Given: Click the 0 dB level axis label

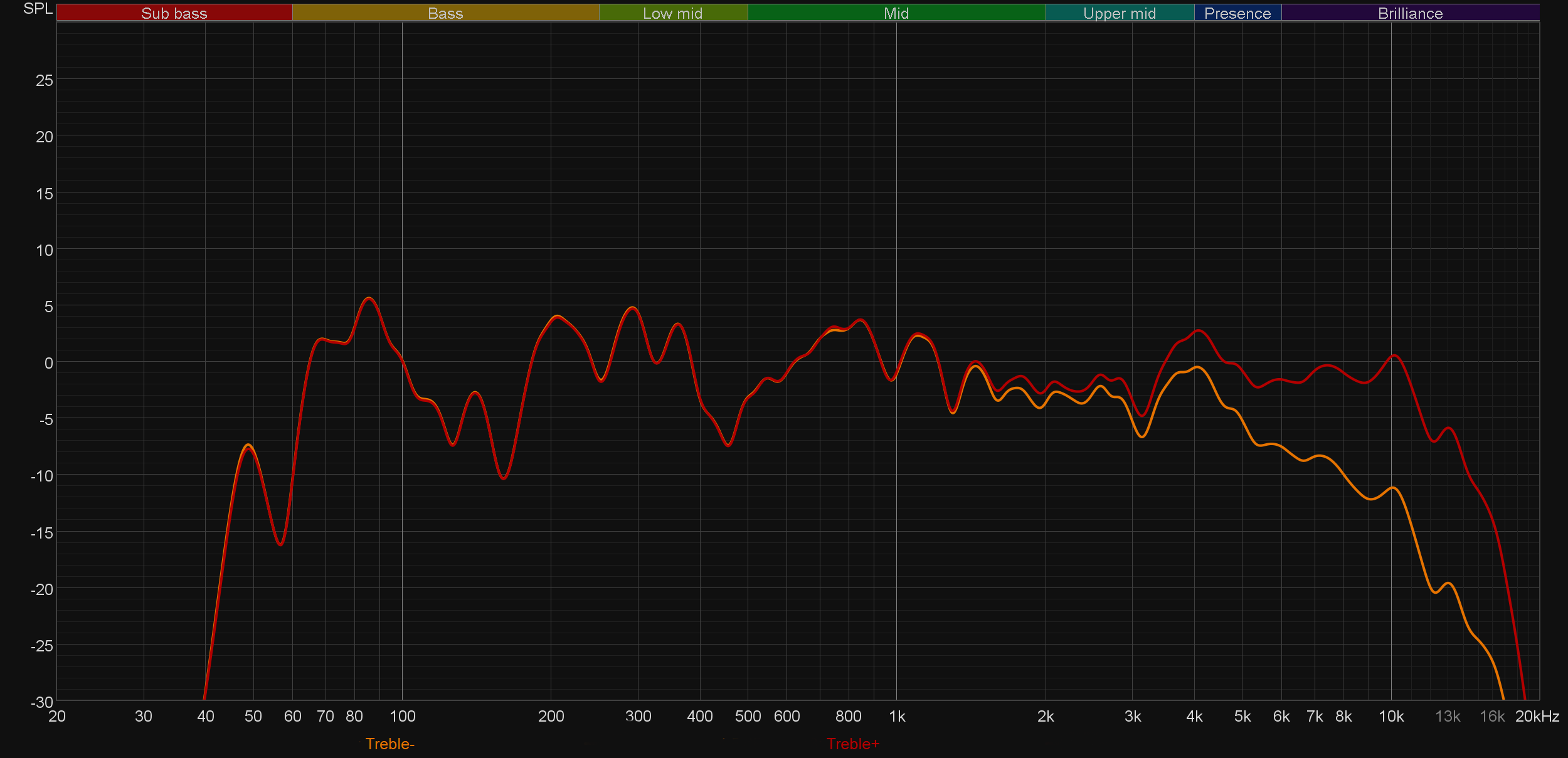Looking at the screenshot, I should point(48,363).
